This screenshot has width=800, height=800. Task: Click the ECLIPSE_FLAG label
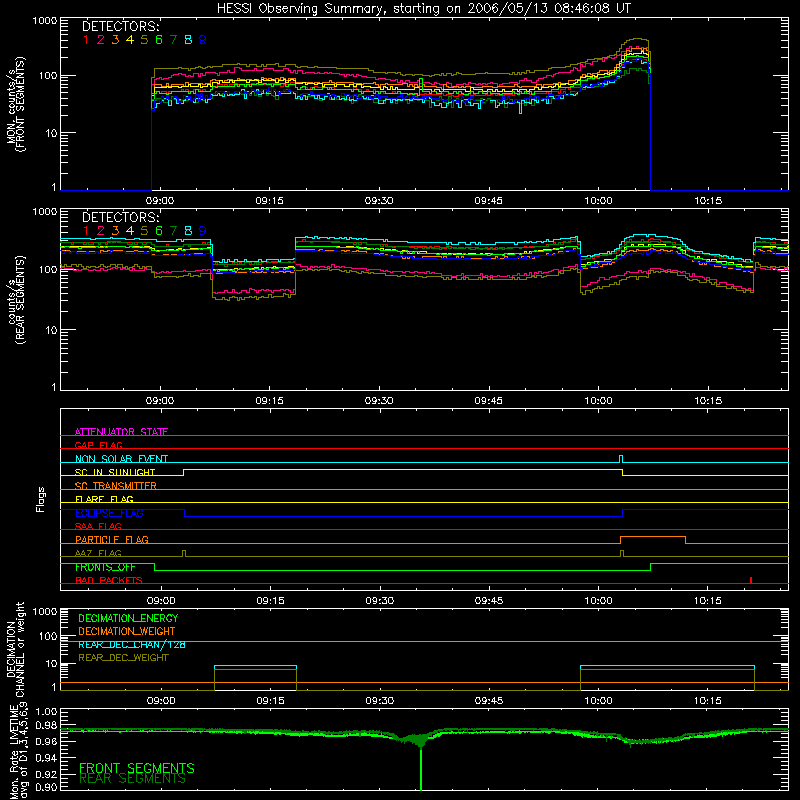click(x=109, y=513)
